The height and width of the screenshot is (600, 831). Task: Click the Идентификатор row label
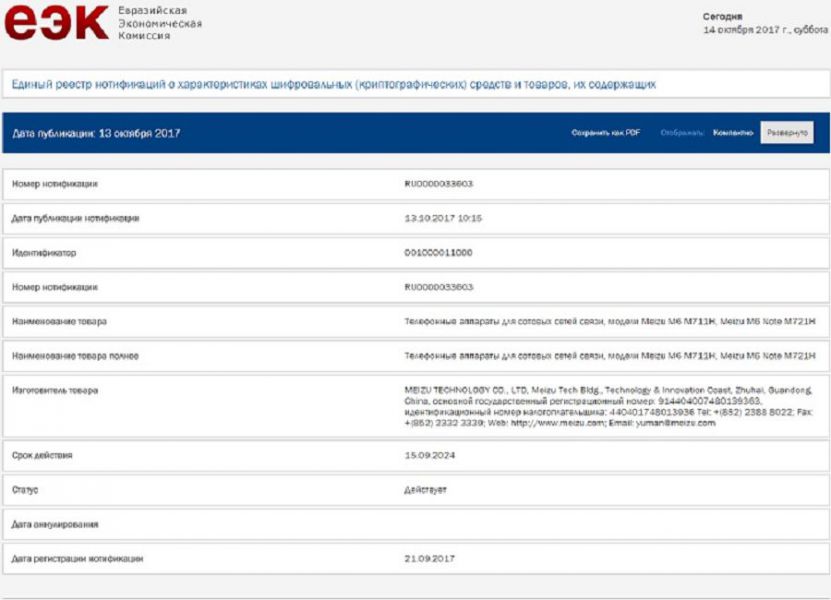click(x=44, y=253)
